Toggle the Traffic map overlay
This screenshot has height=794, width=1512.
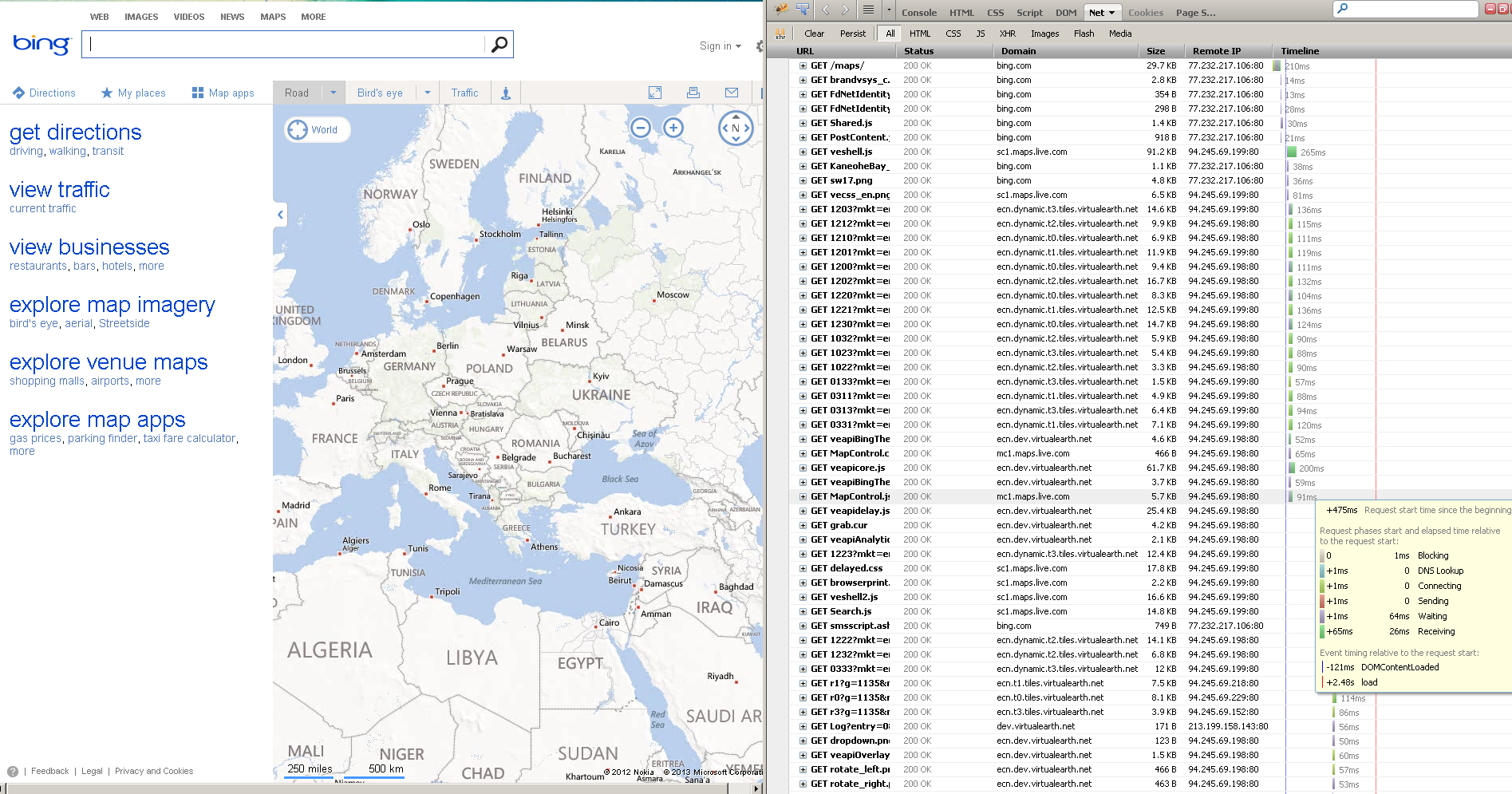coord(464,93)
